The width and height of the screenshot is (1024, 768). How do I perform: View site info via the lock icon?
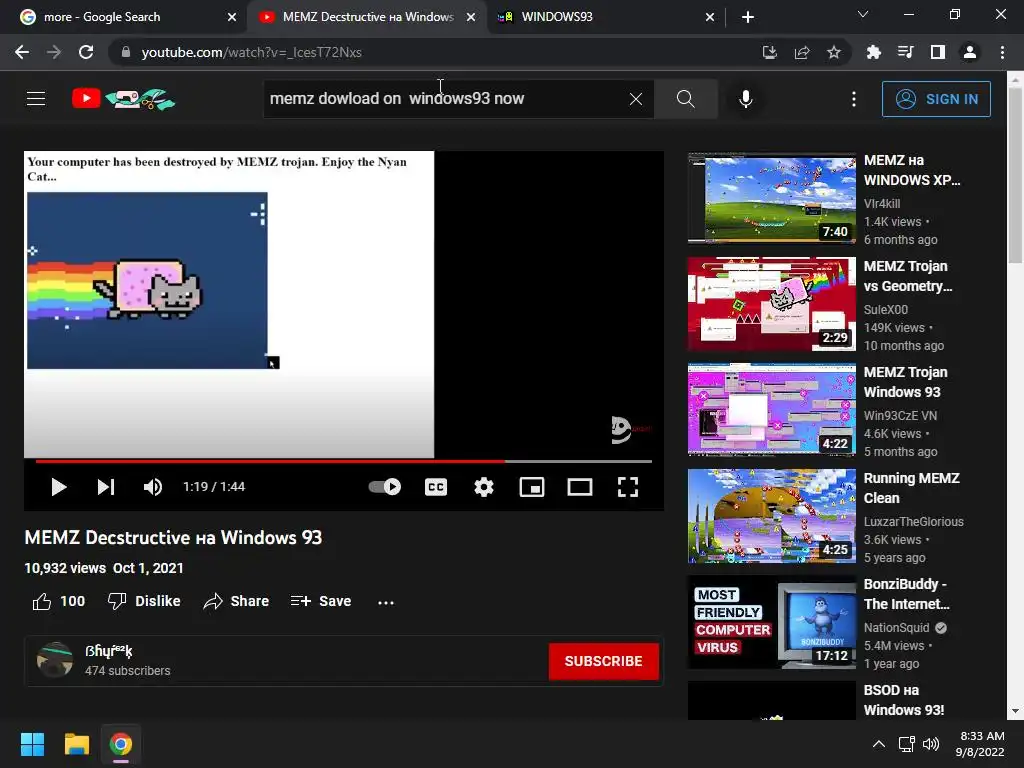click(x=126, y=52)
